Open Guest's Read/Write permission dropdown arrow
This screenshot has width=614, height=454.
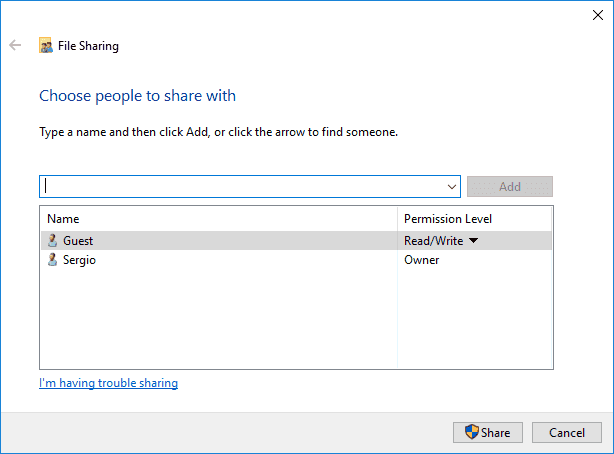point(474,241)
